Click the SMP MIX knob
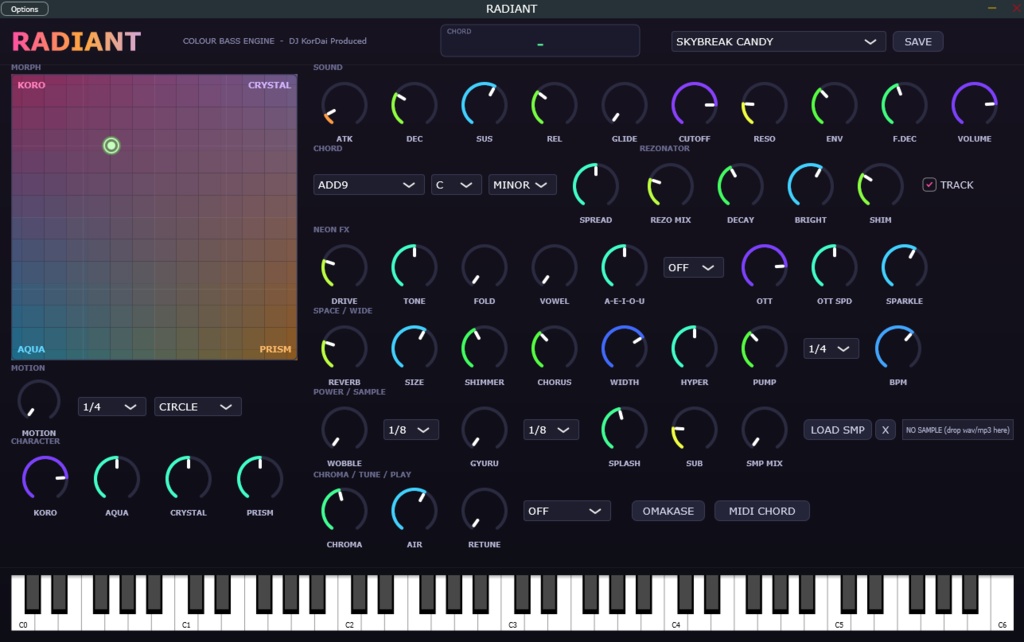 pos(764,429)
